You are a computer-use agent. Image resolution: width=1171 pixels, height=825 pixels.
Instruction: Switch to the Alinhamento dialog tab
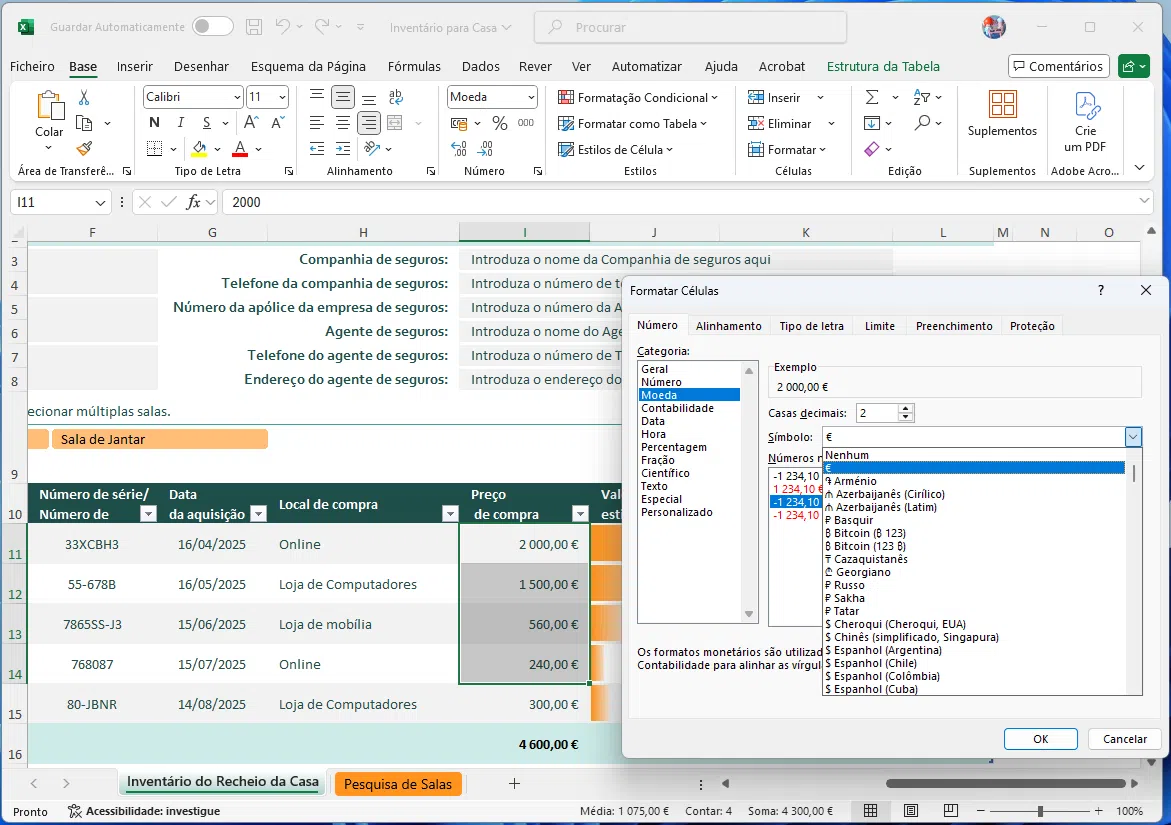728,326
